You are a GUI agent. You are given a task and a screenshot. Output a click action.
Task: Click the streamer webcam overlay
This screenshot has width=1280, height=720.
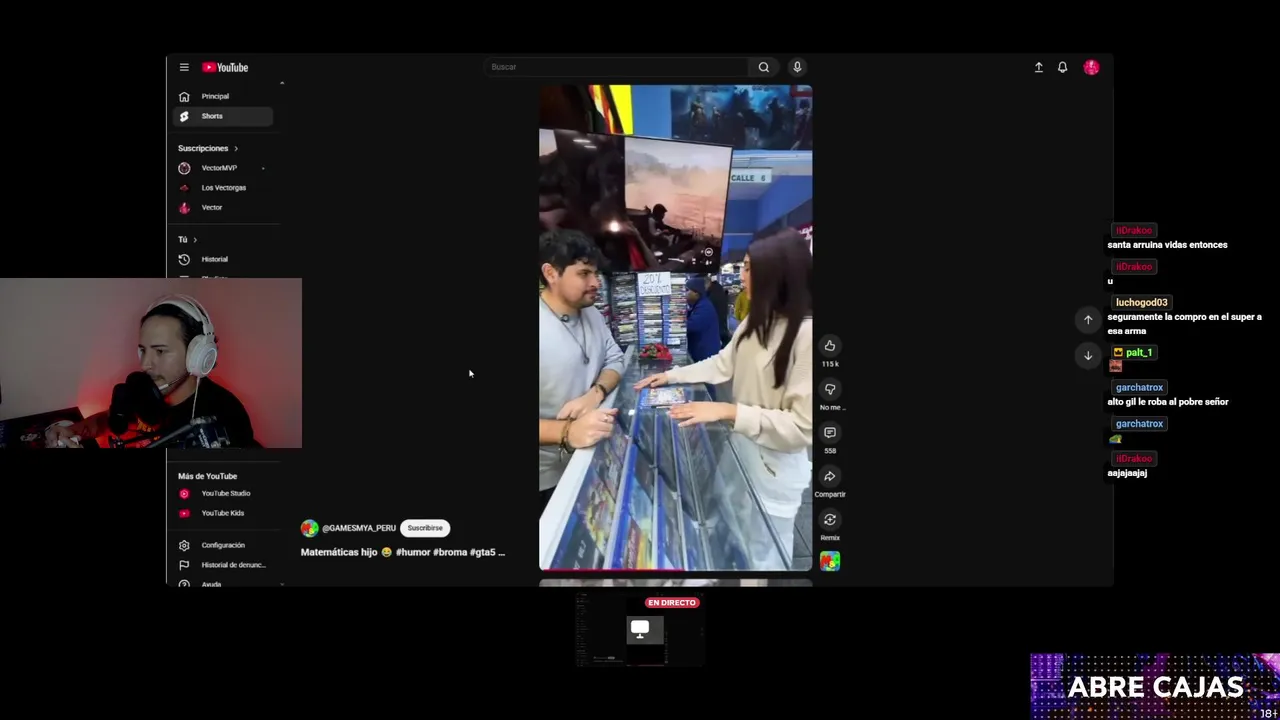[x=151, y=363]
